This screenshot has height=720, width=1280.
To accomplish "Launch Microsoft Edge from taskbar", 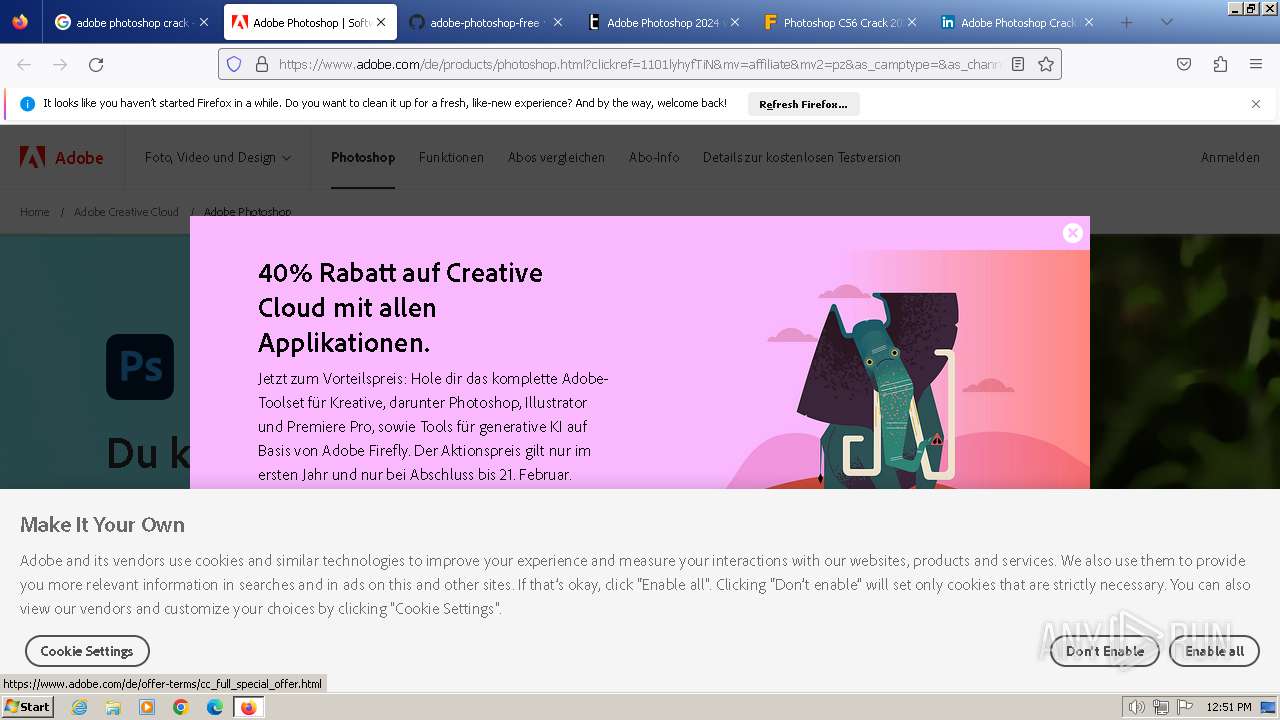I will 215,707.
